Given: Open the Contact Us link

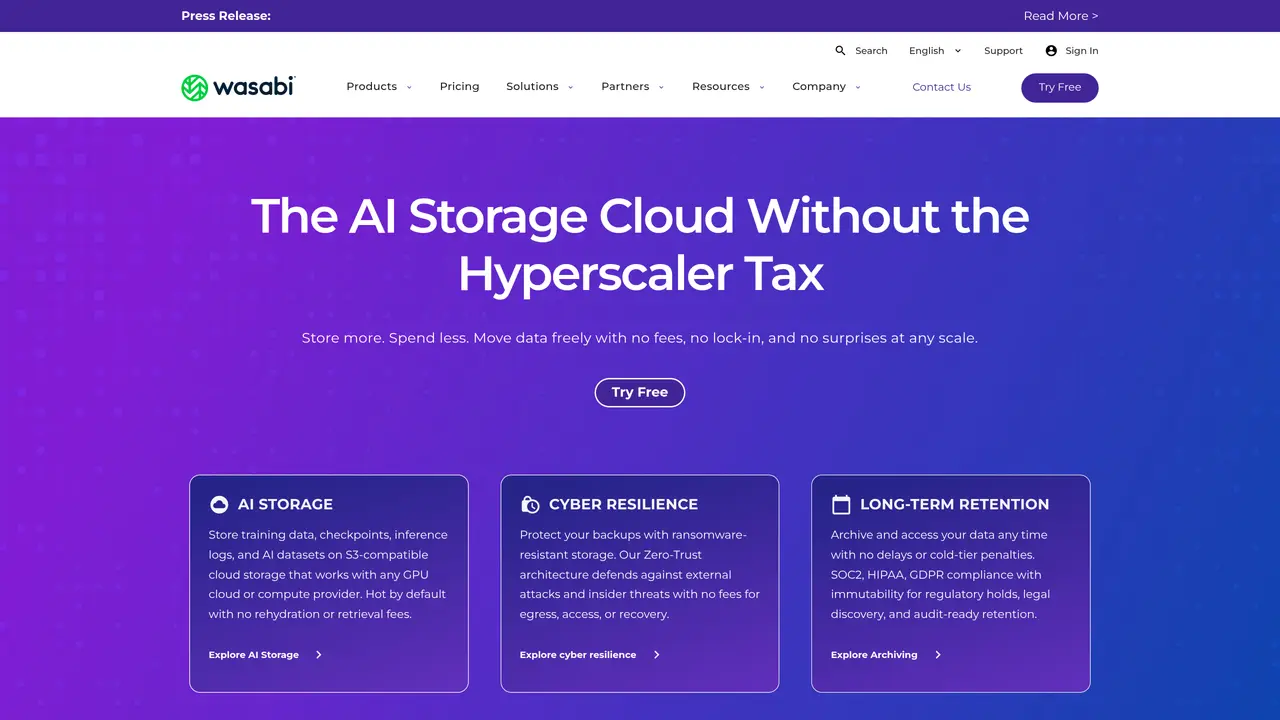Looking at the screenshot, I should click(x=942, y=87).
